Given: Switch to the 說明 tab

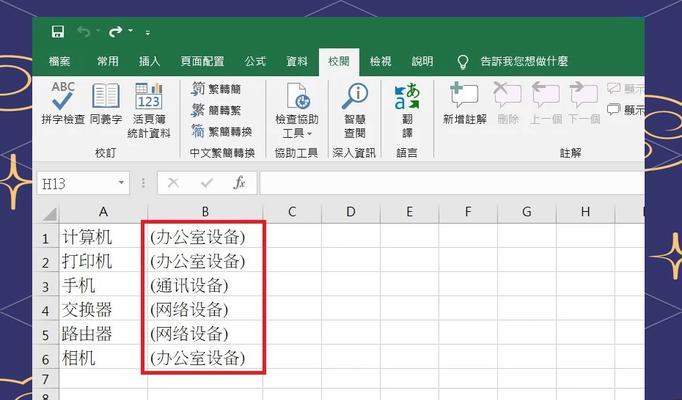Looking at the screenshot, I should pos(422,61).
